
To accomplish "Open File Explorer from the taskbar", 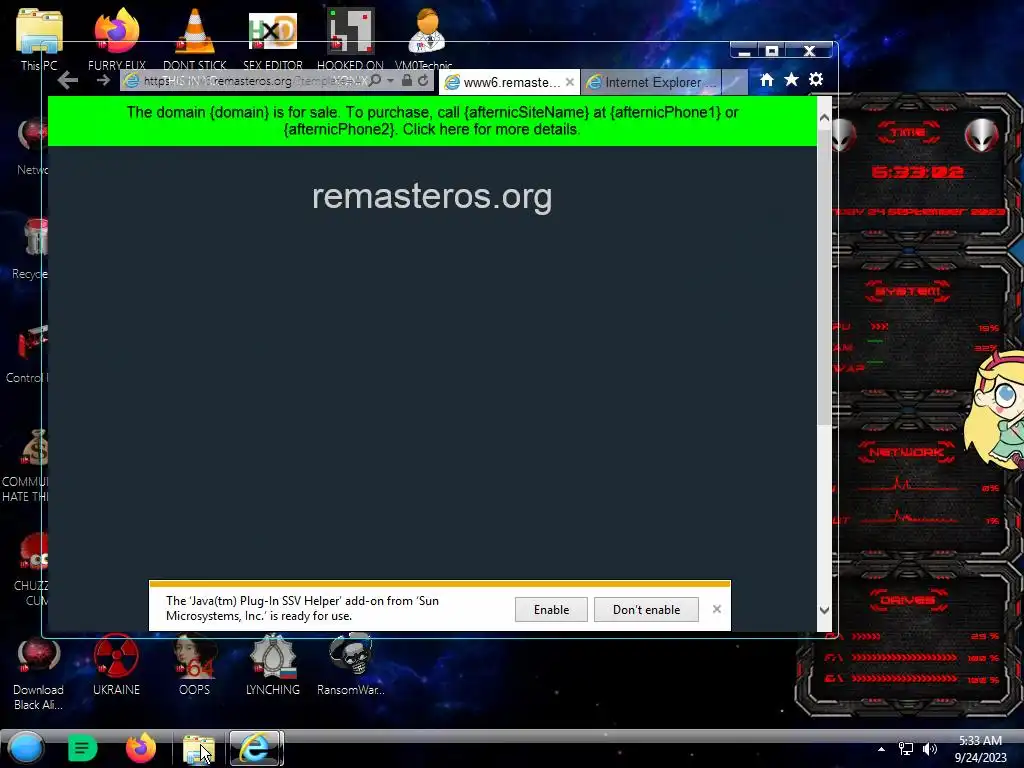I will click(198, 749).
